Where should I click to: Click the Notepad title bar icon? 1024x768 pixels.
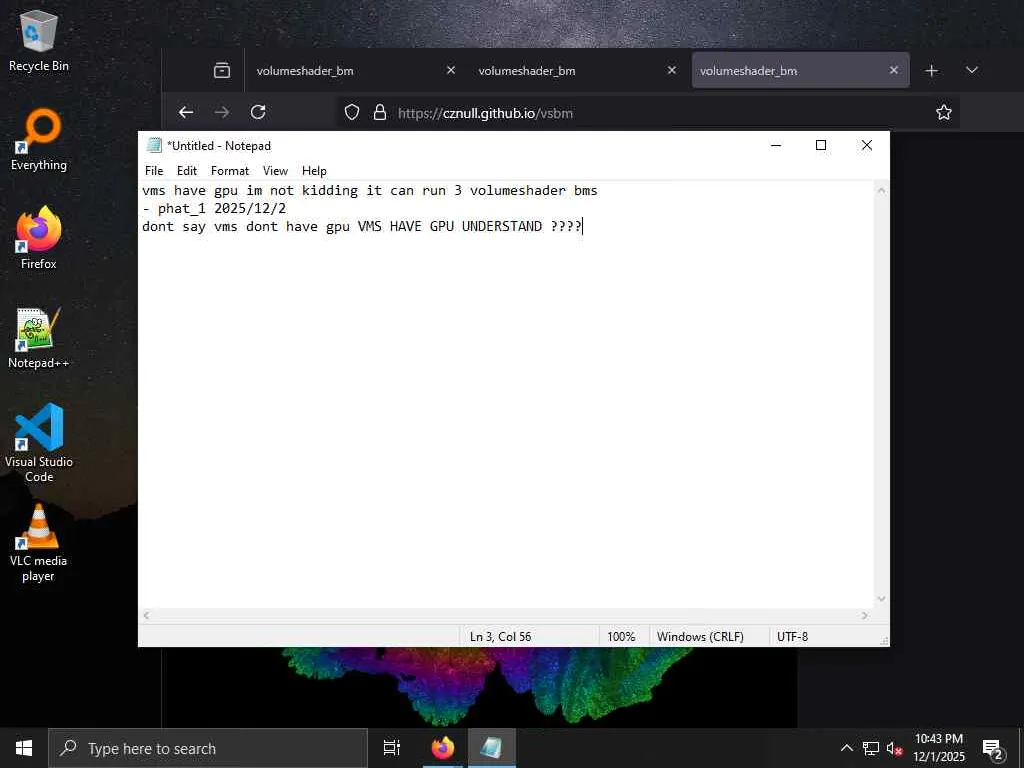coord(154,145)
